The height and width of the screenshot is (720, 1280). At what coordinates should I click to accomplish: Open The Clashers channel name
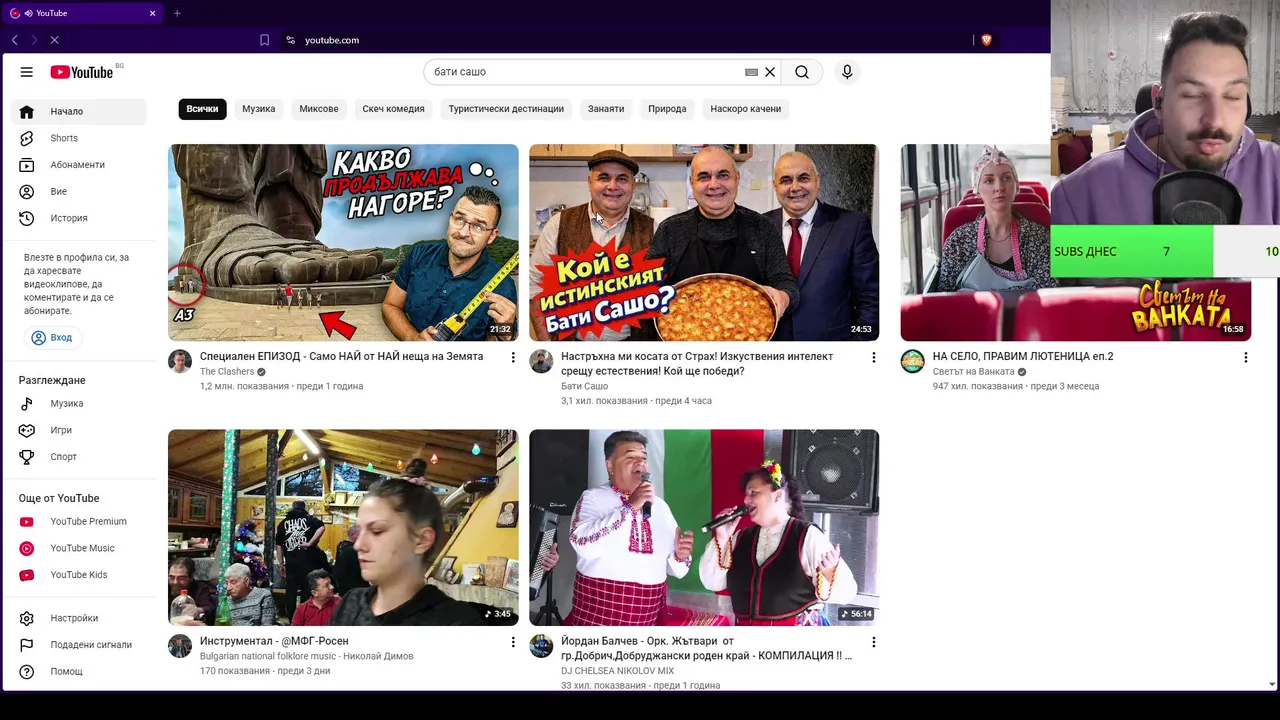point(227,372)
